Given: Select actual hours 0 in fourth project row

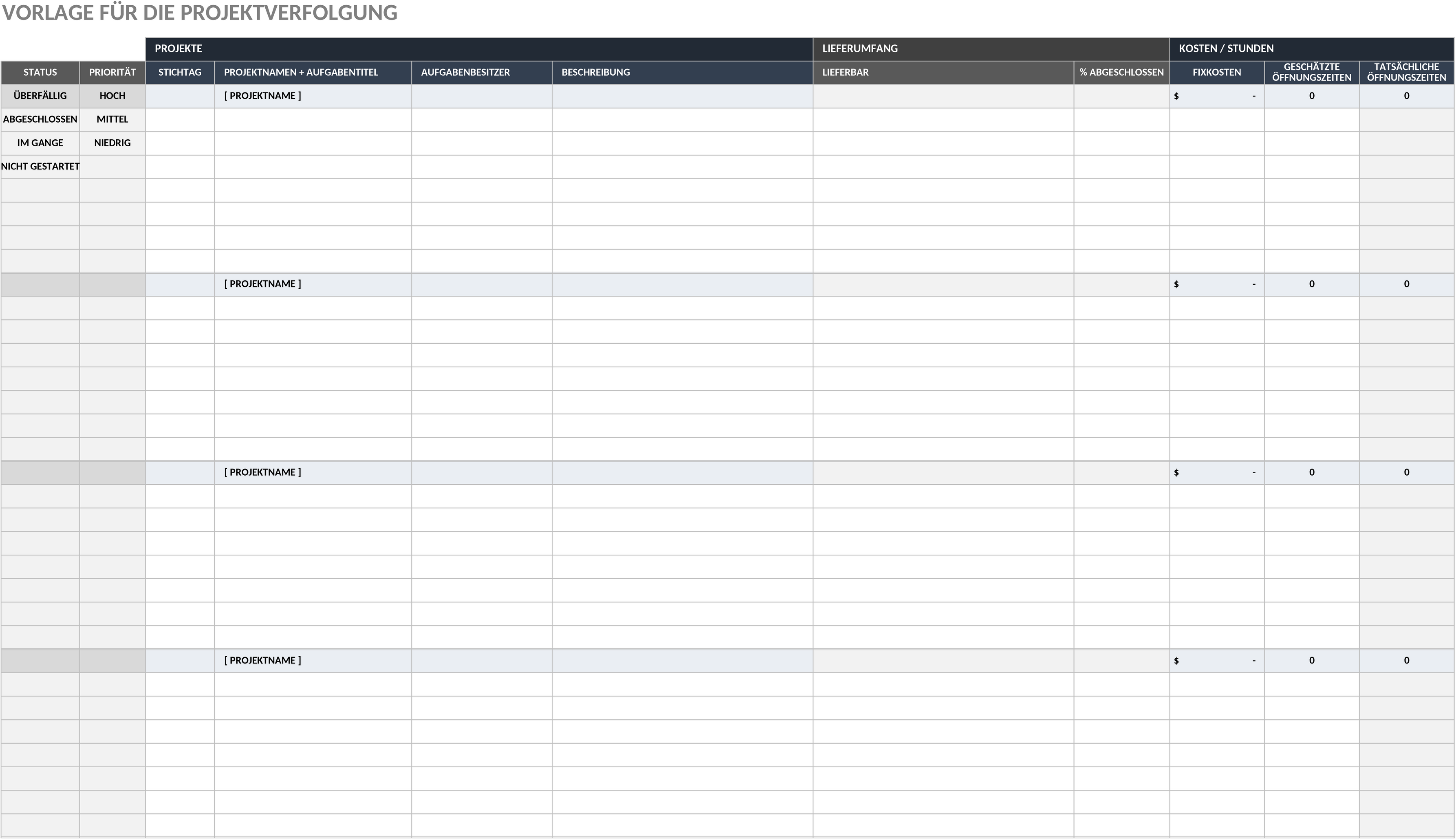Looking at the screenshot, I should (x=1406, y=661).
